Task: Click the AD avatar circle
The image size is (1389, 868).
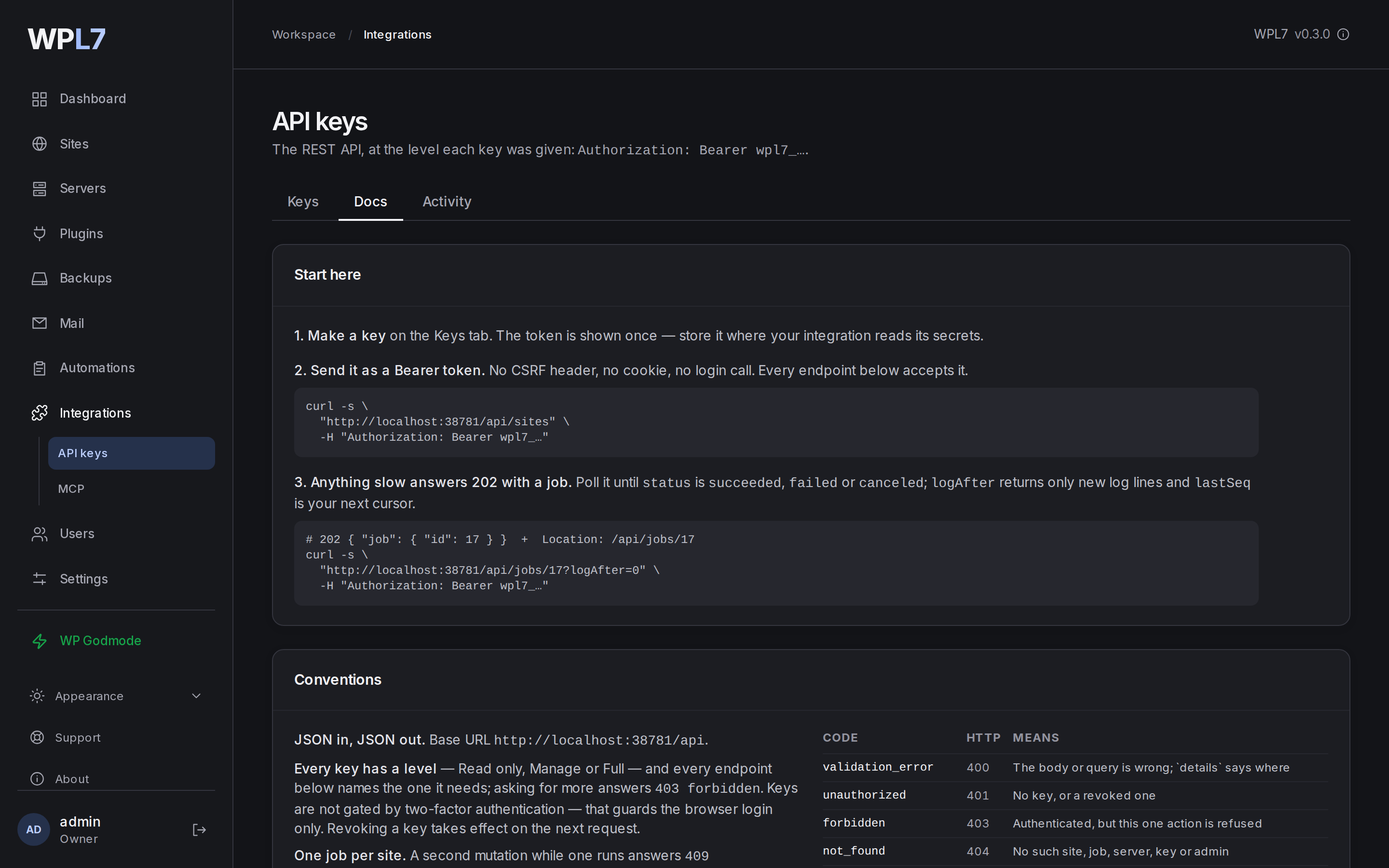Action: [x=34, y=829]
